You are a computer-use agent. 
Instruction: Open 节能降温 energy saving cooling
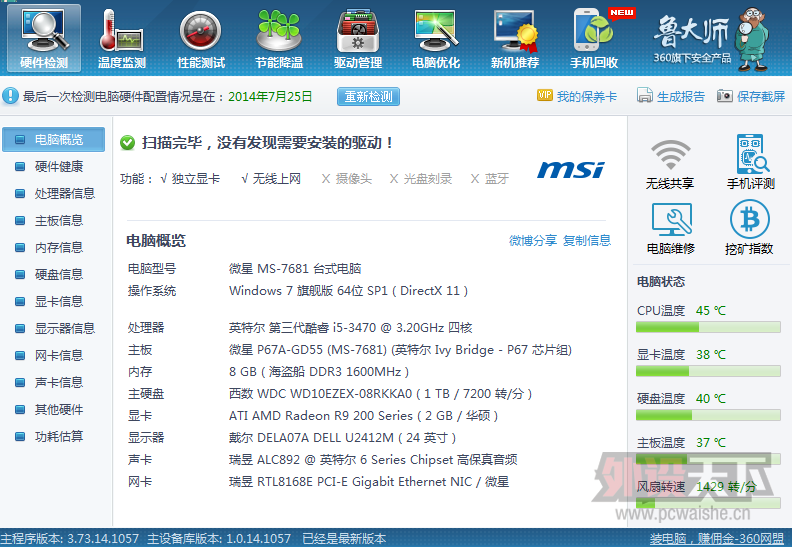279,38
